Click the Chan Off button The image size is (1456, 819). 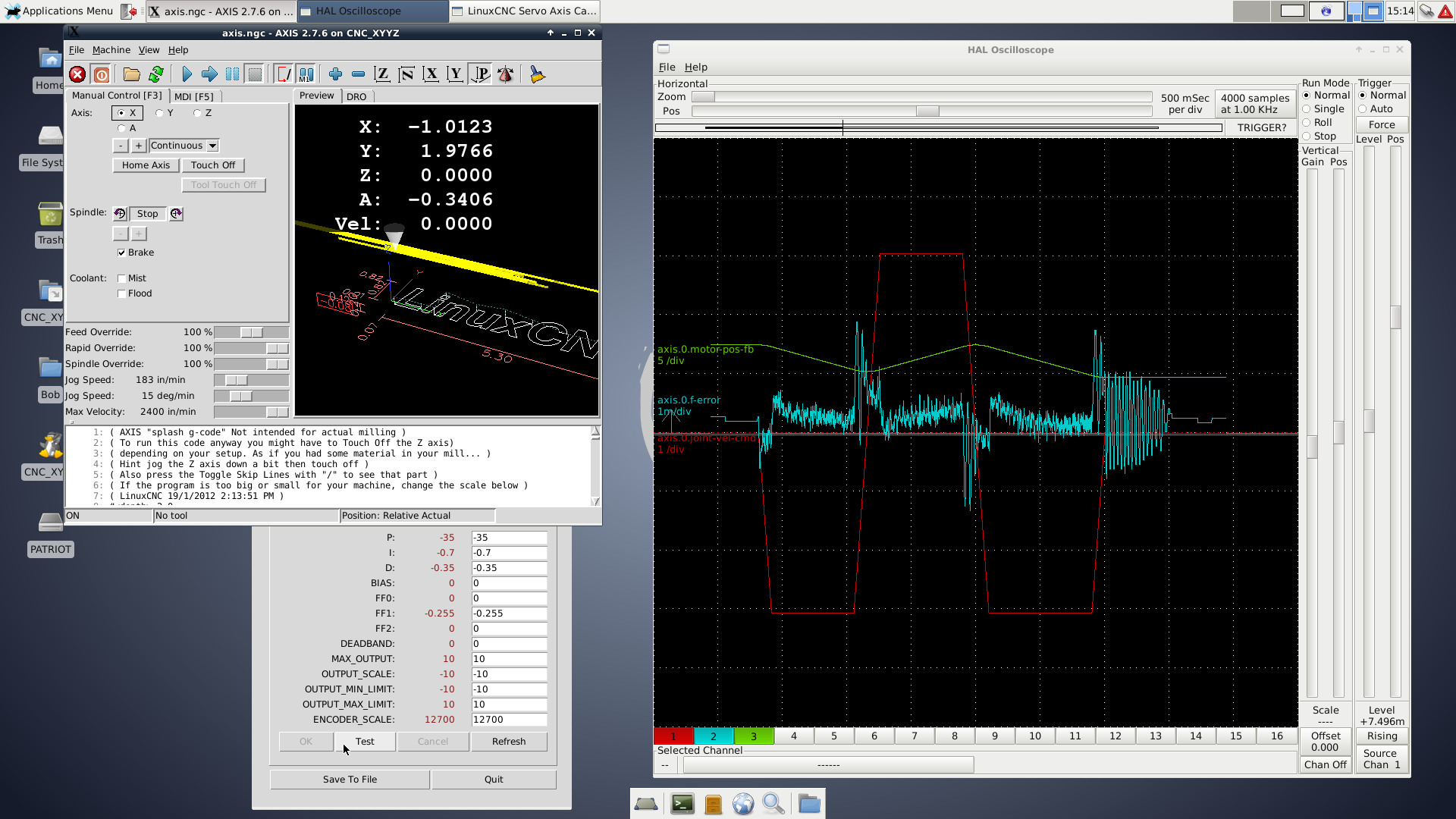(1326, 765)
